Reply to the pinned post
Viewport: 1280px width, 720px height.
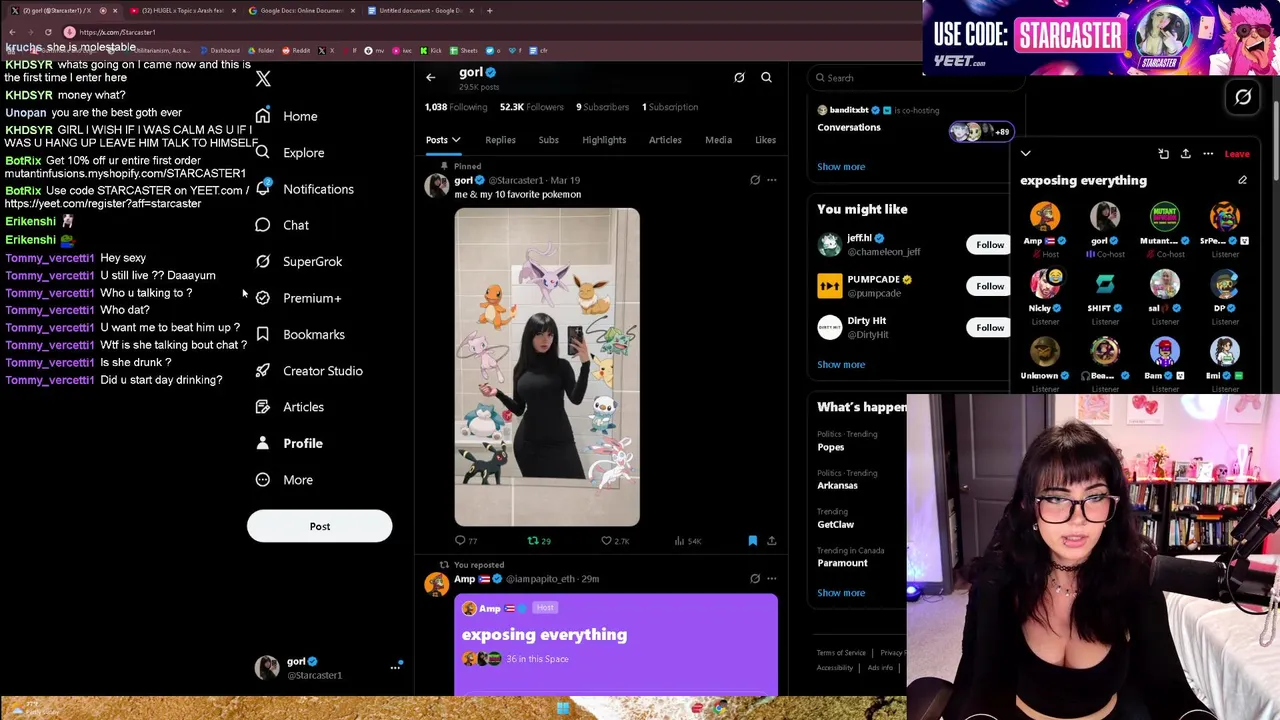click(466, 541)
